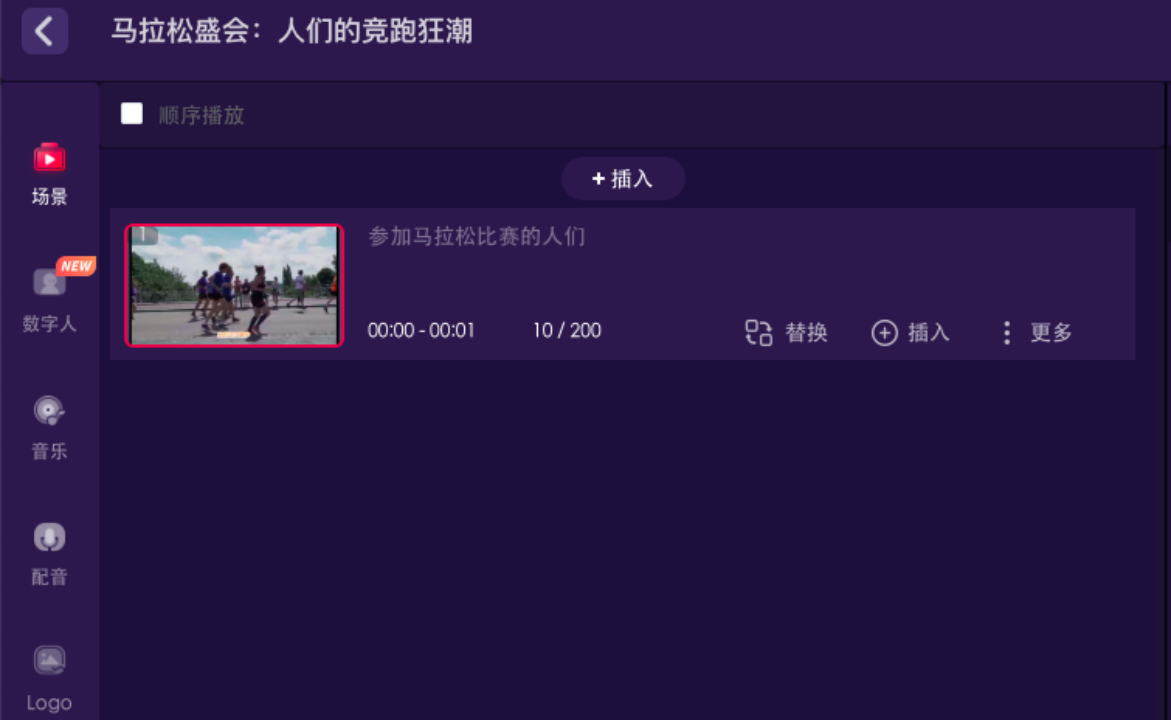
Task: Select the marathon runners scene thumbnail
Action: point(234,285)
